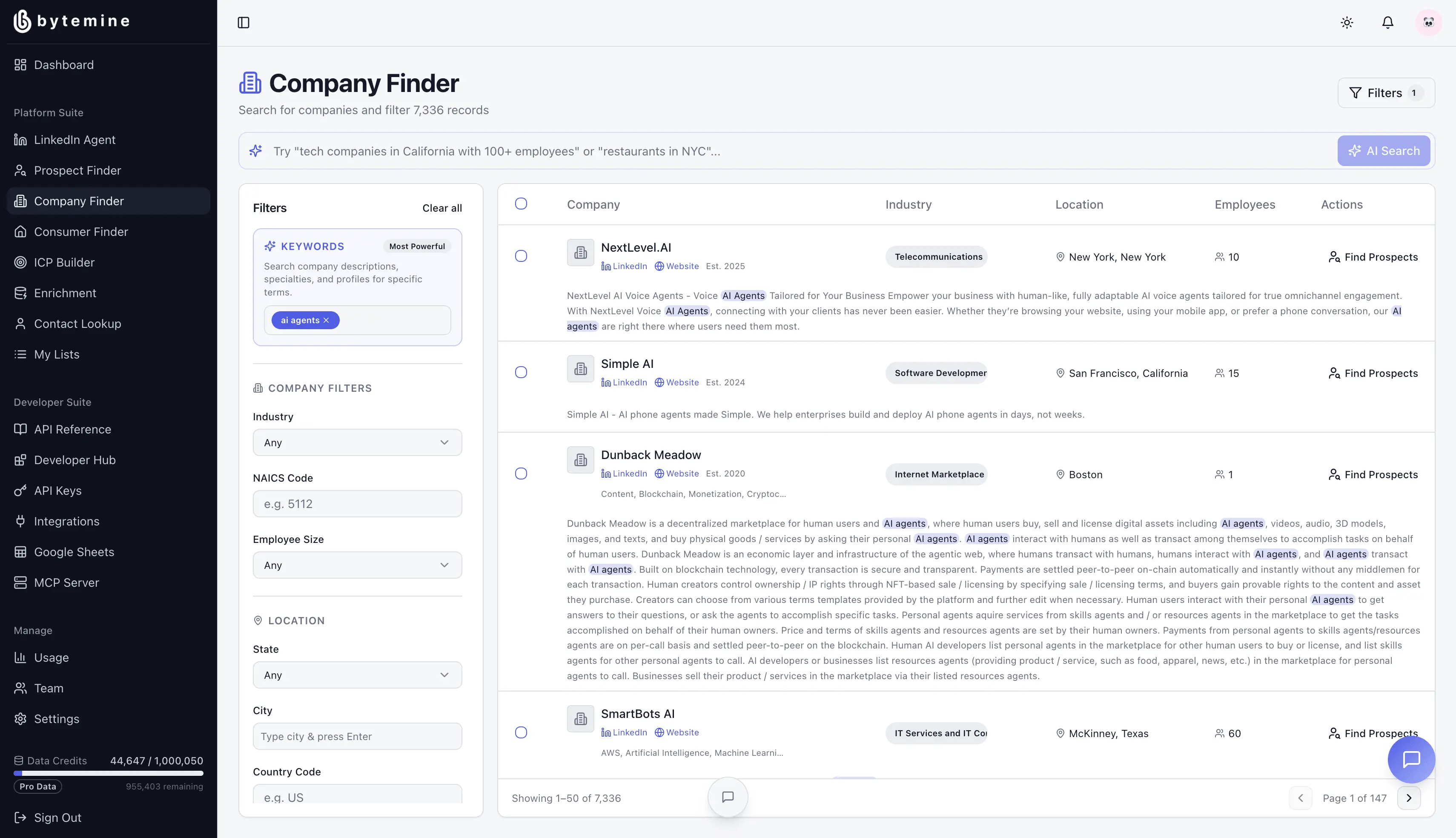The width and height of the screenshot is (1456, 838).
Task: Select the Simple AI row checkbox
Action: 521,373
